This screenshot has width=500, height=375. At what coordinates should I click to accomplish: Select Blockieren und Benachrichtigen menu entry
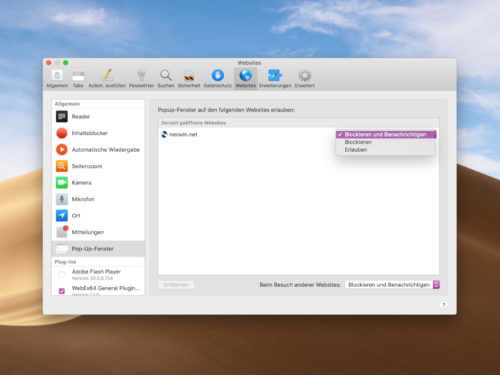pyautogui.click(x=386, y=134)
